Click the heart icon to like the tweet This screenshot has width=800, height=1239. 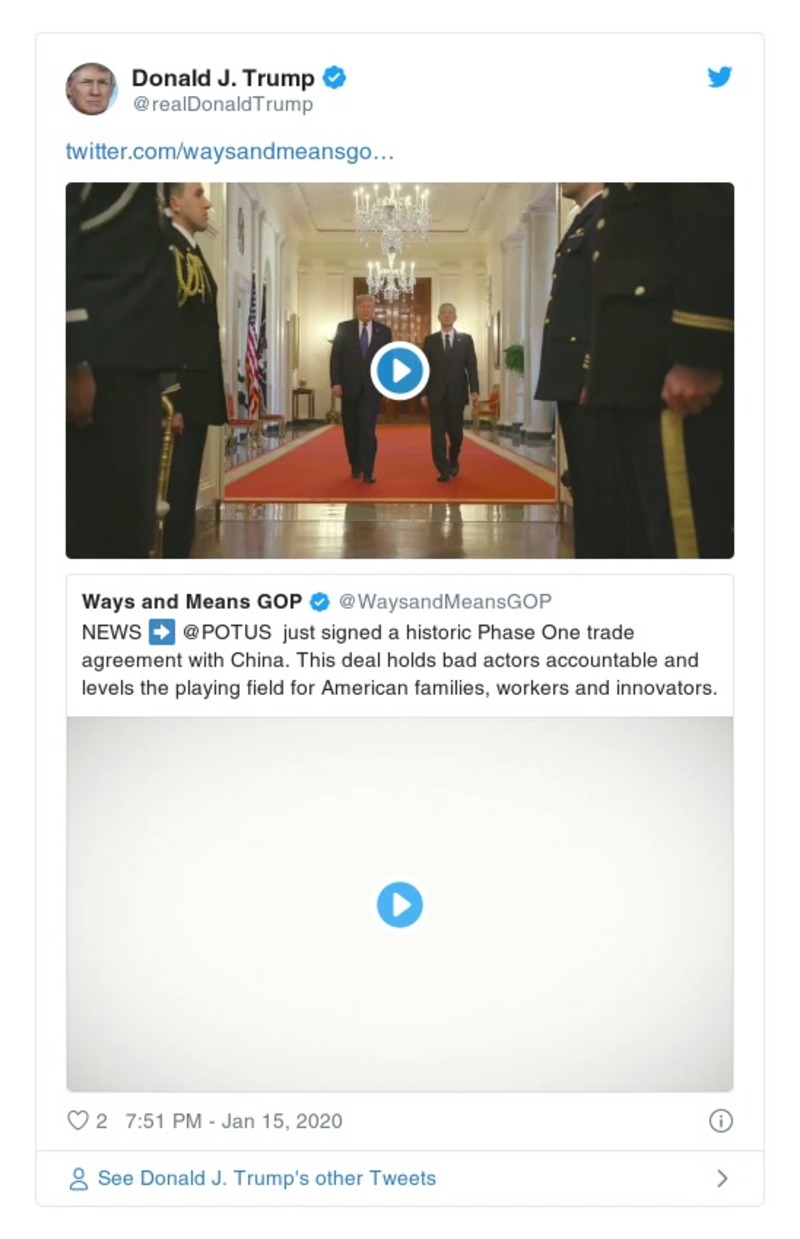click(79, 1121)
